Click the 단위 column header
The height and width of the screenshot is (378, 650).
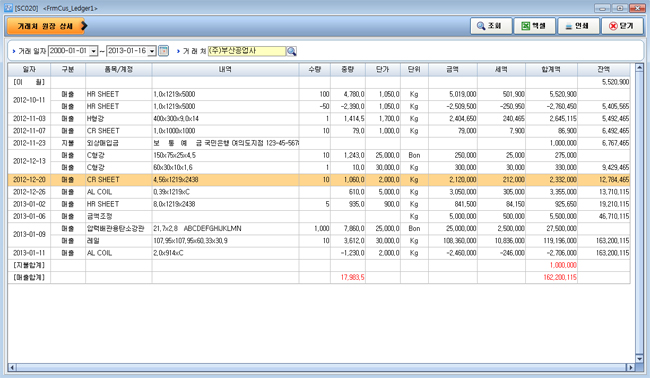(414, 70)
